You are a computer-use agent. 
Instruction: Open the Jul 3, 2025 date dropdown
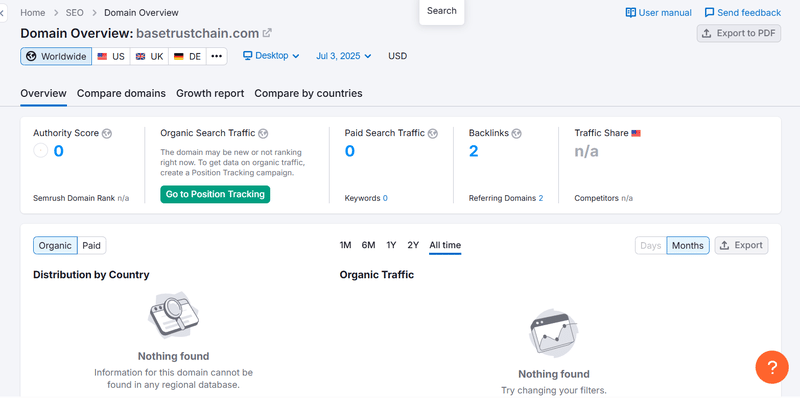(x=344, y=56)
